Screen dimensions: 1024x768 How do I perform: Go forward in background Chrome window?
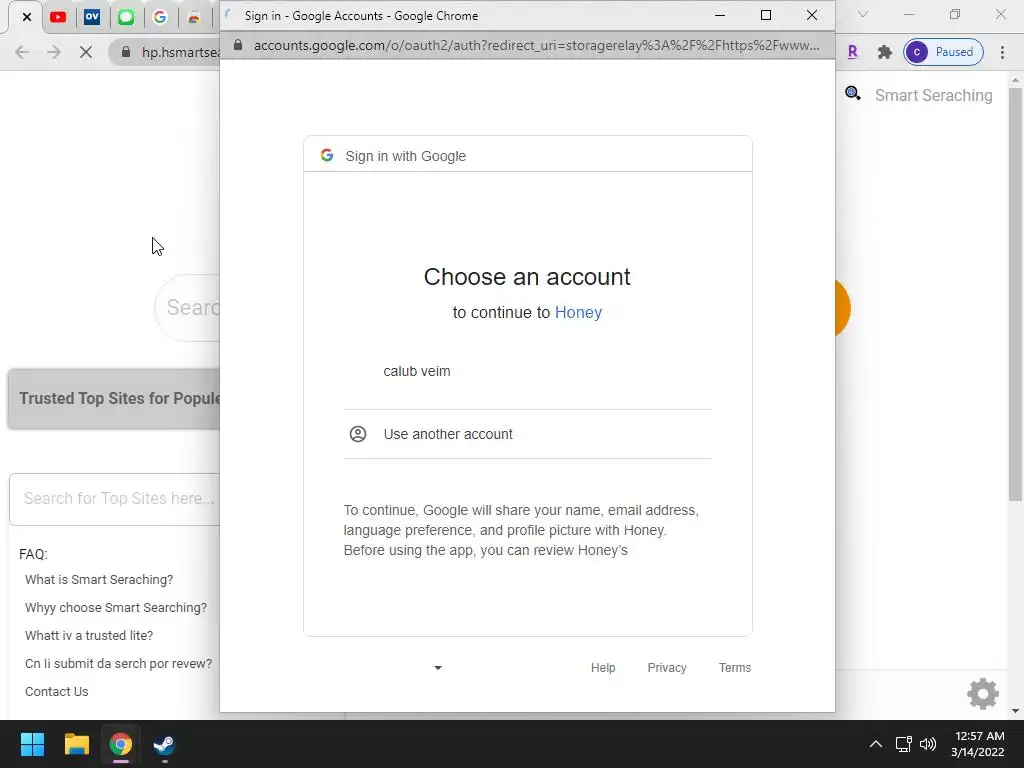54,52
